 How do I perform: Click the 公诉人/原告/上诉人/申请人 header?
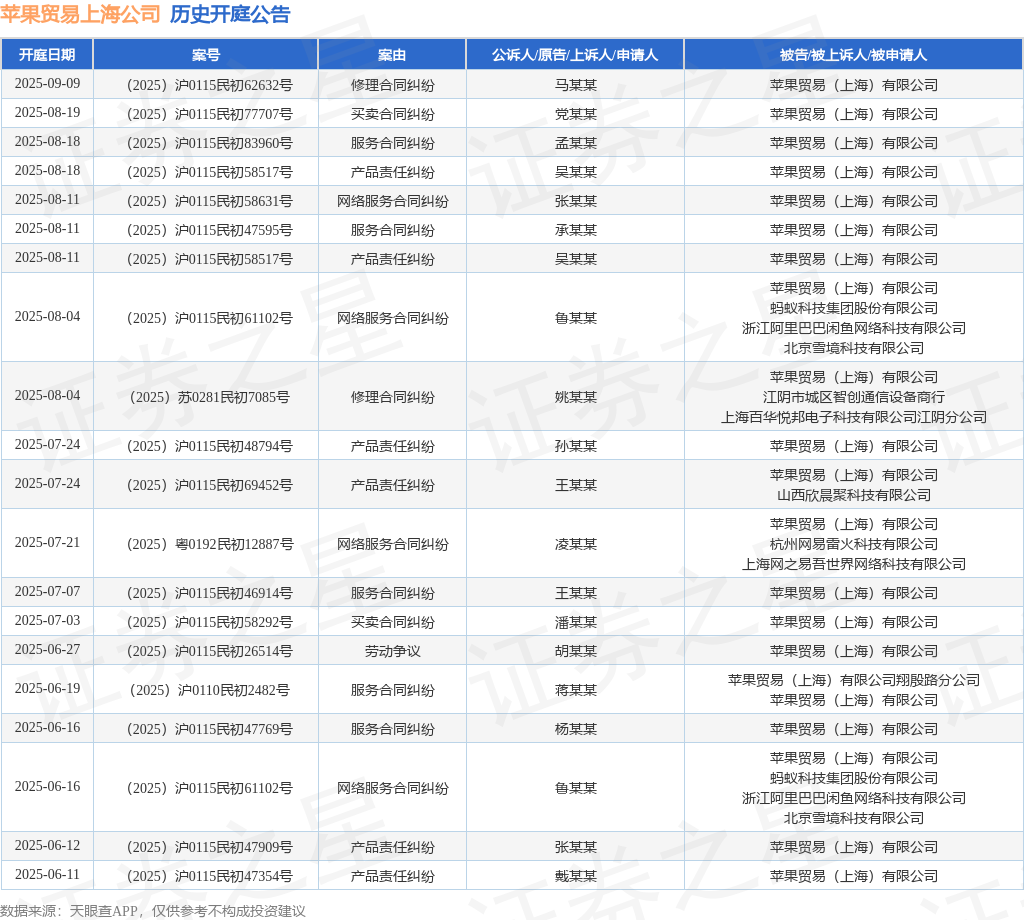[575, 55]
